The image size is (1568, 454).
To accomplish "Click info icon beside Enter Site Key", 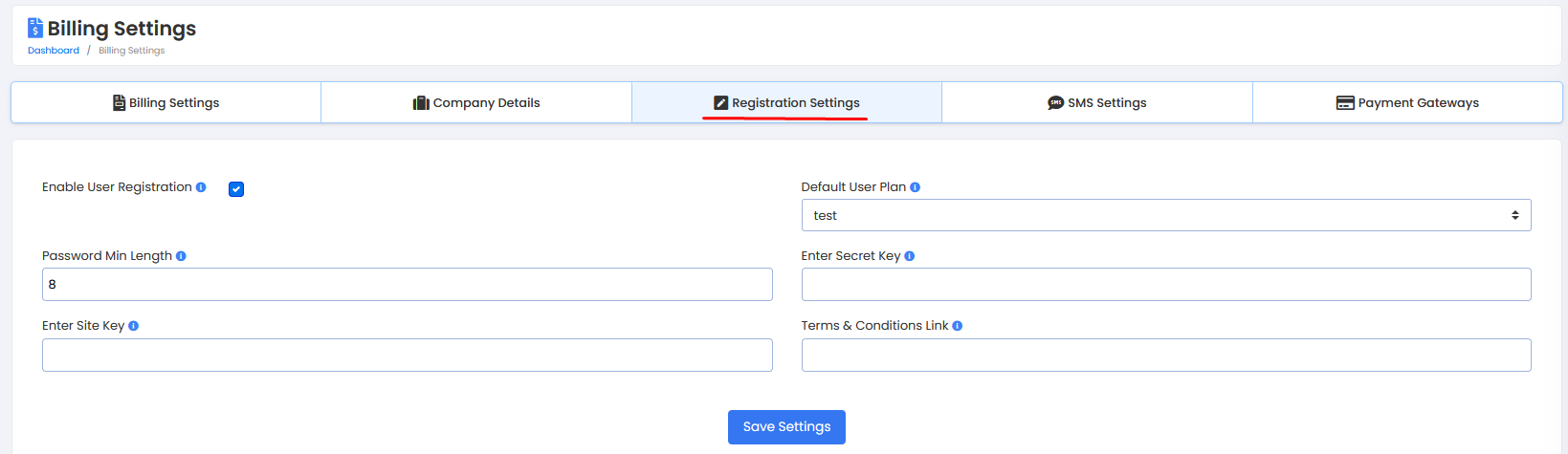I will point(133,326).
